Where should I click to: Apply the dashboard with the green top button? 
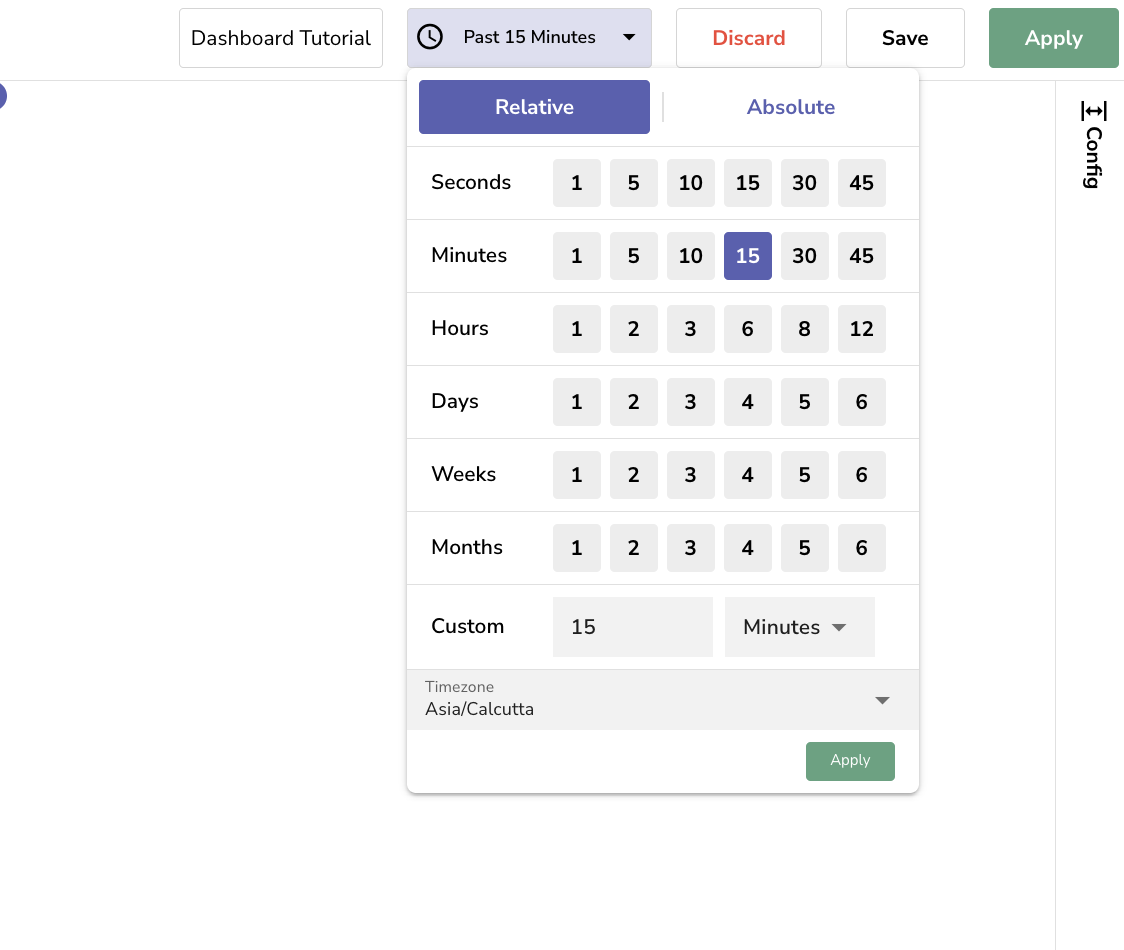point(1053,37)
